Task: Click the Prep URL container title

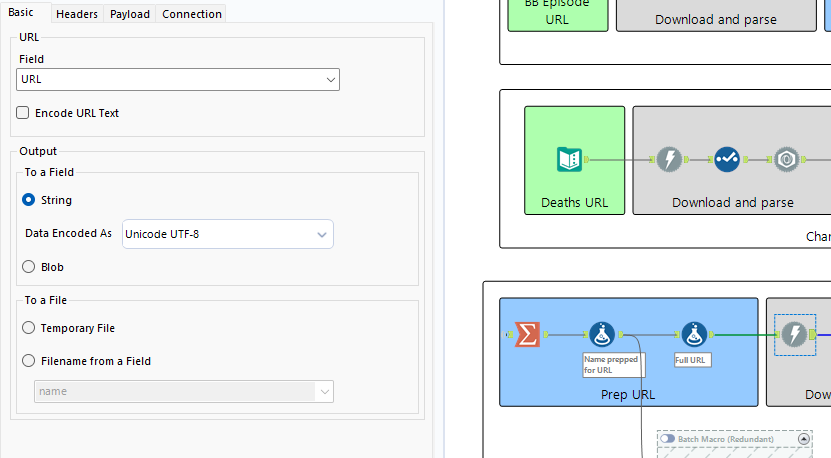Action: pyautogui.click(x=628, y=395)
